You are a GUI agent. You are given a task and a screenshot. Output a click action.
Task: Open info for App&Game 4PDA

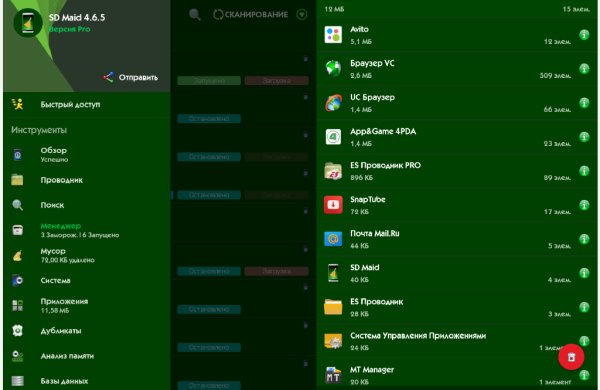point(584,137)
